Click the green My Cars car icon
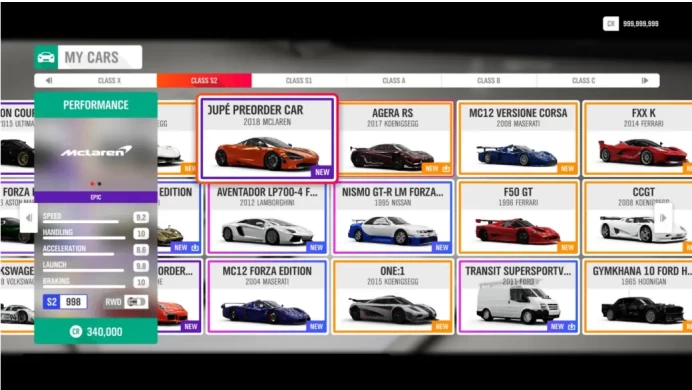Image resolution: width=692 pixels, height=390 pixels. tap(46, 57)
